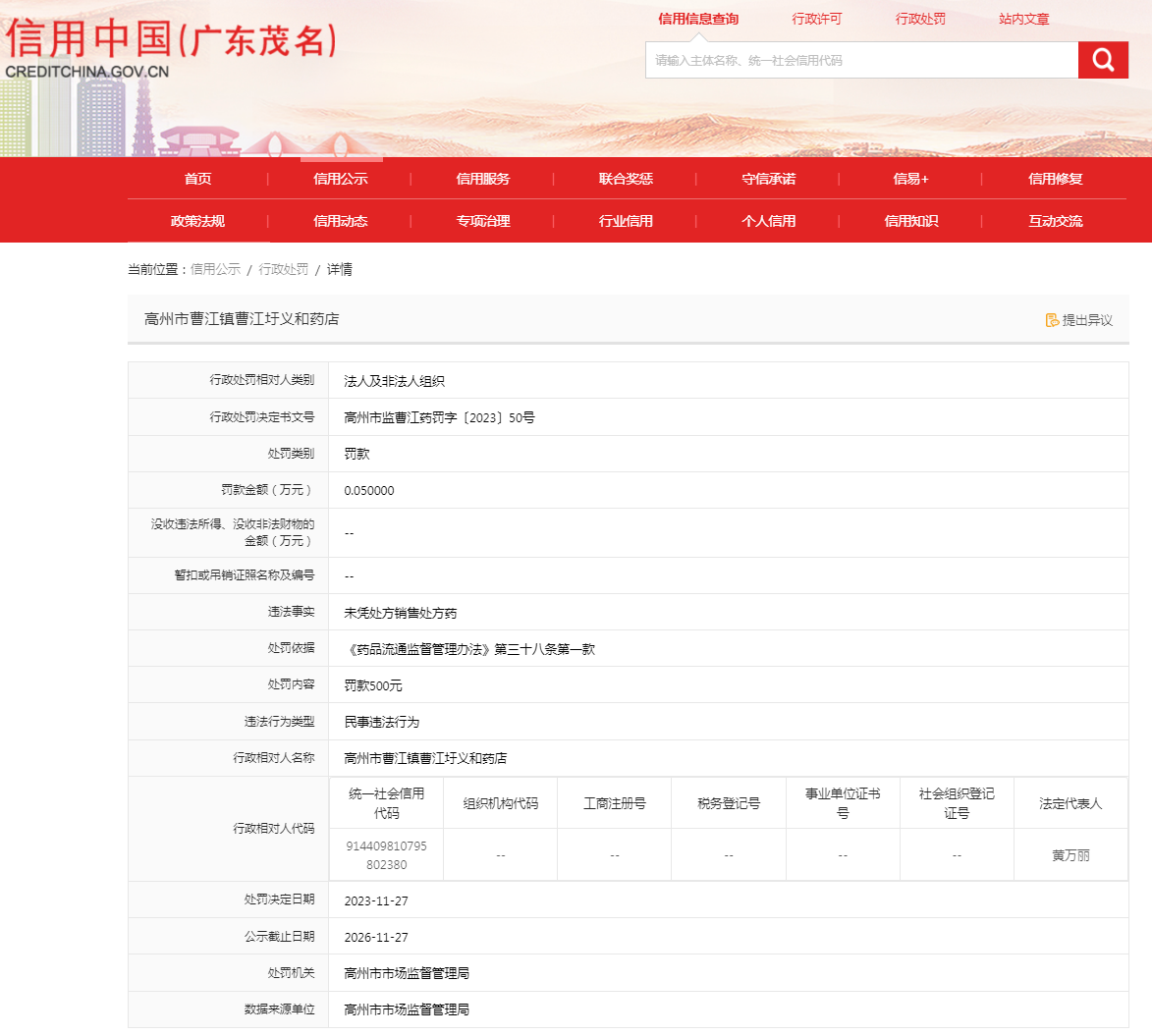Click the 信用中国 site logo
Image resolution: width=1152 pixels, height=1036 pixels.
point(172,49)
